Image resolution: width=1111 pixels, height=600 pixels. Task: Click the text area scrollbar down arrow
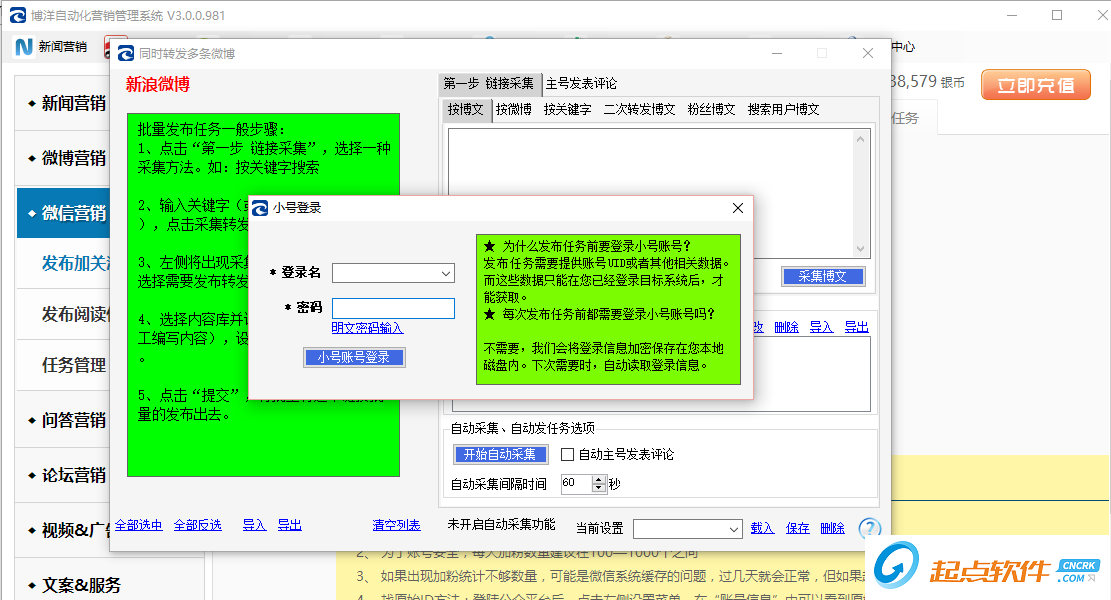tap(861, 249)
